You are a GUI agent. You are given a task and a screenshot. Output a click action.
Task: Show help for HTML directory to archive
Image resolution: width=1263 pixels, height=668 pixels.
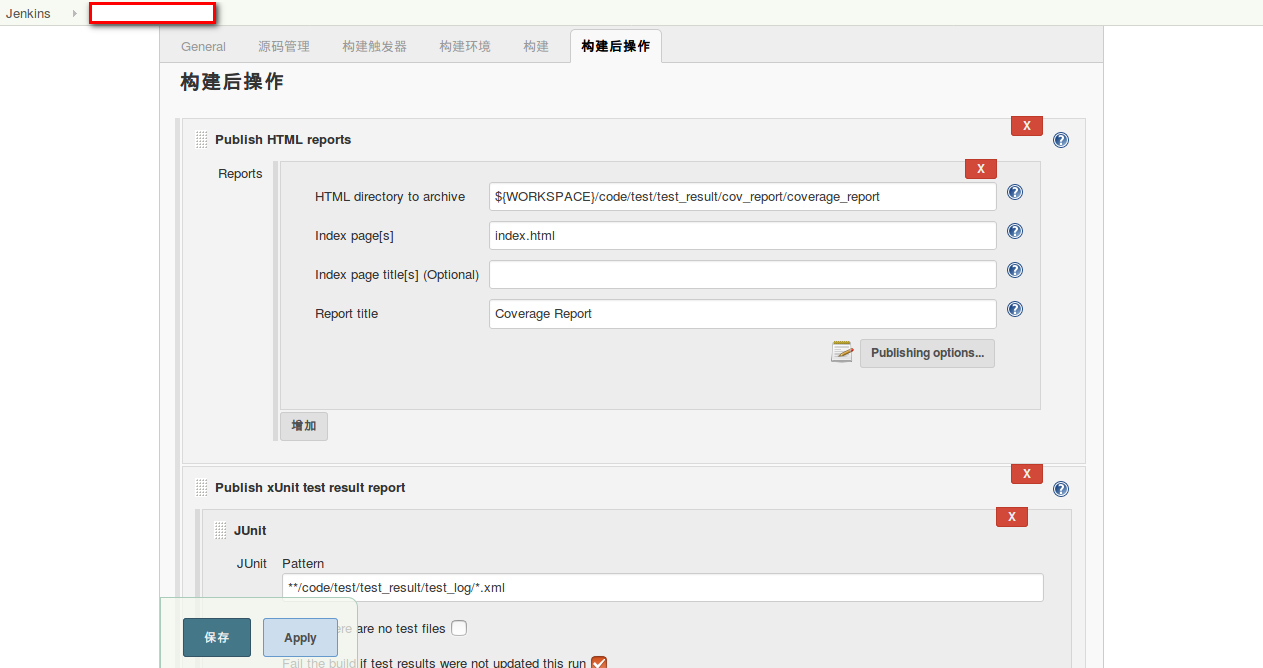point(1014,193)
